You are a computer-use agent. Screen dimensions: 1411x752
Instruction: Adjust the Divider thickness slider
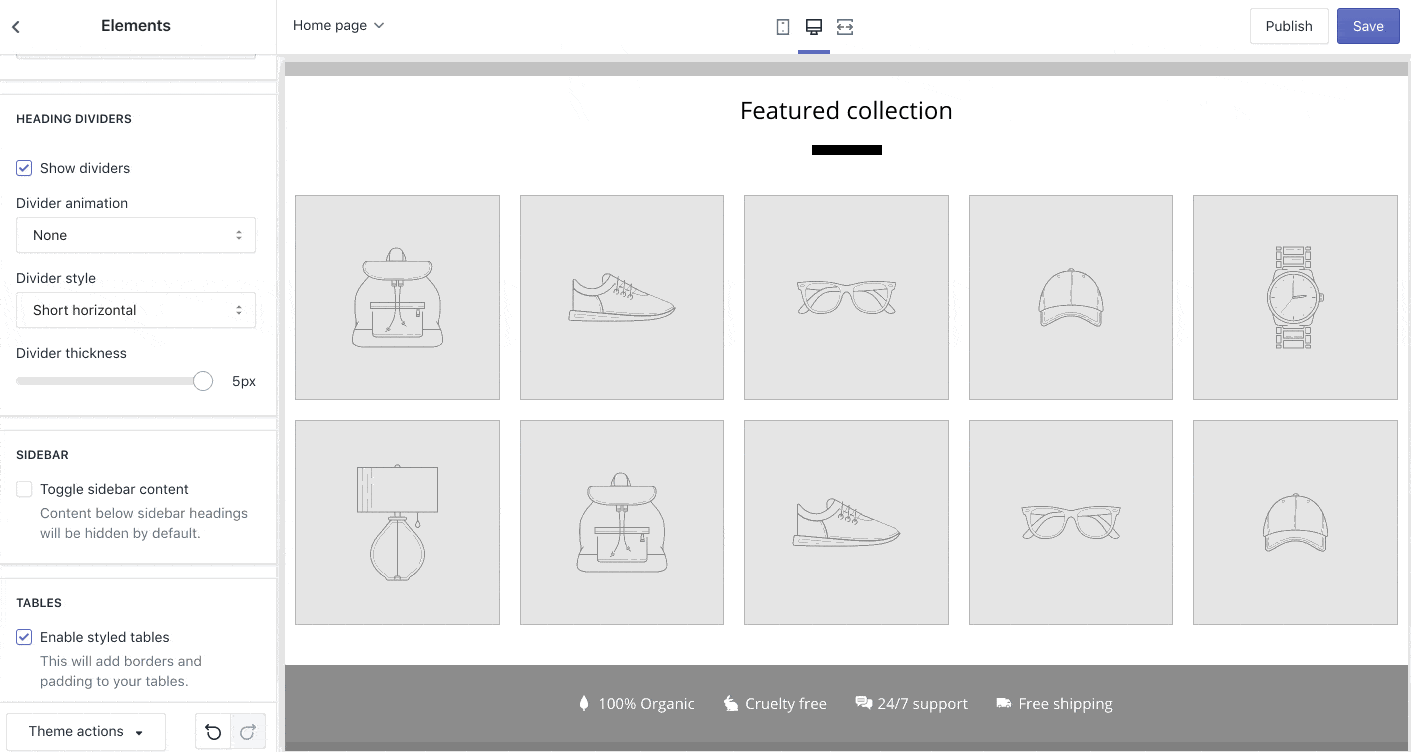pyautogui.click(x=202, y=381)
